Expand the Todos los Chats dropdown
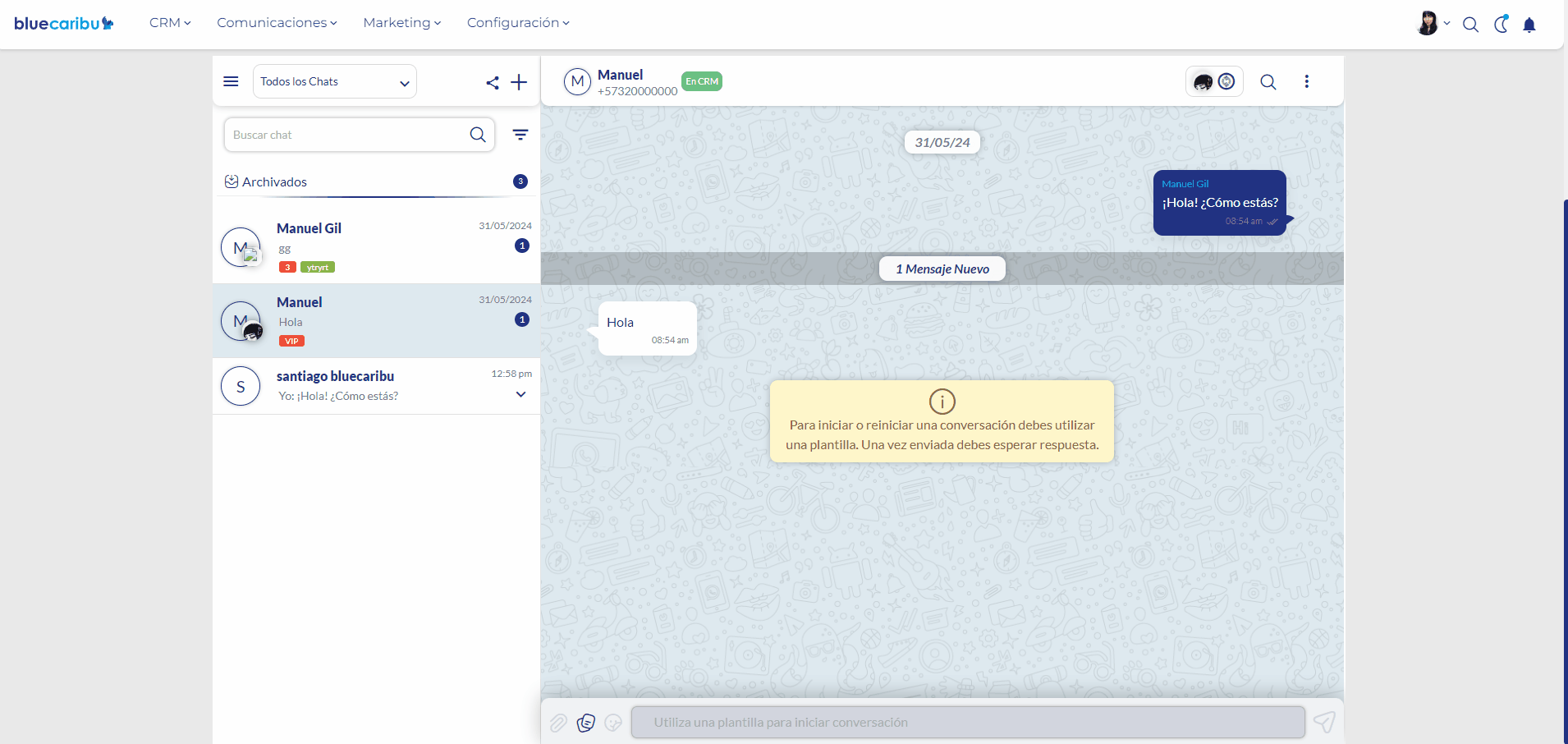 coord(335,81)
